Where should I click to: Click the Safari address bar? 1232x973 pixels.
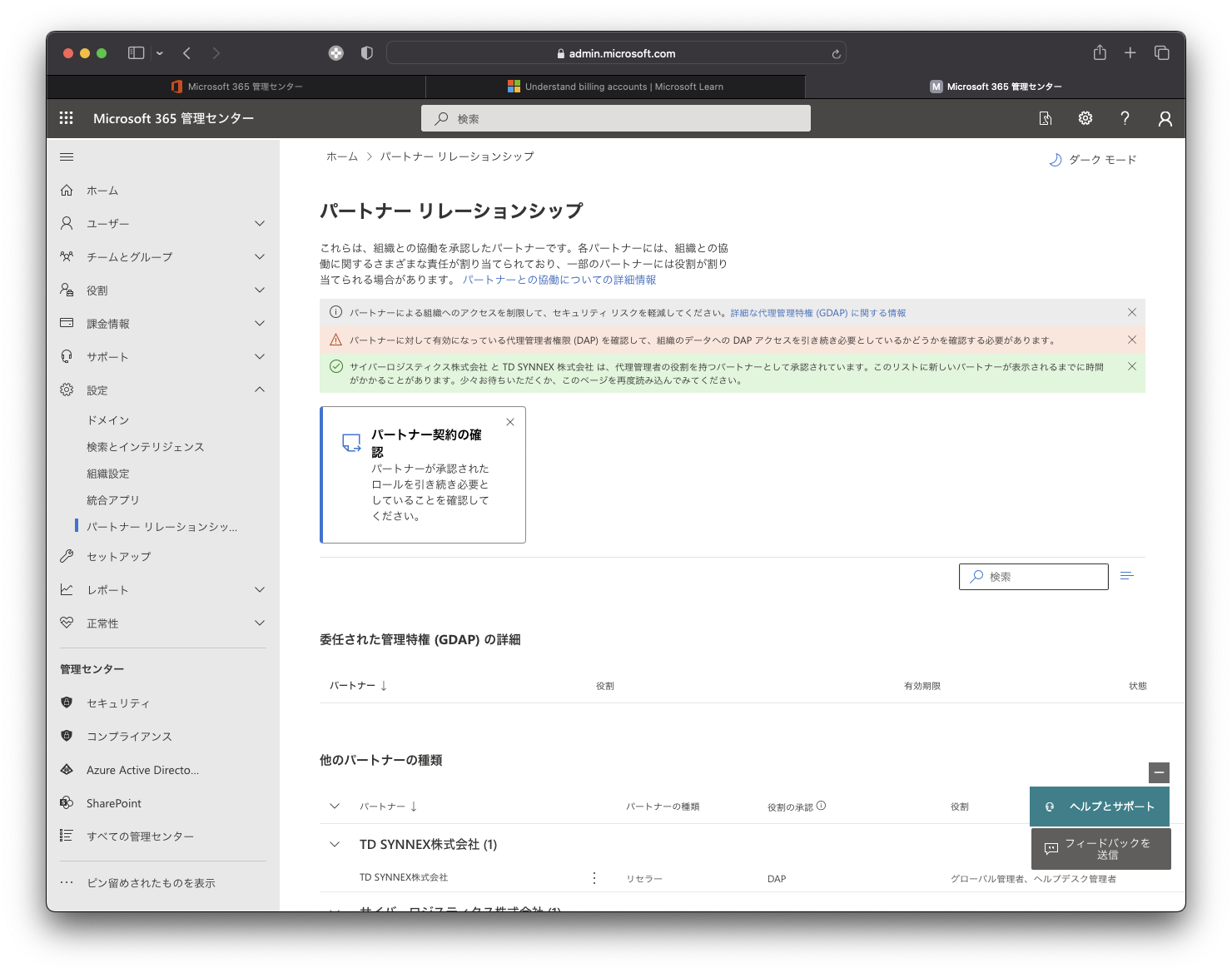[616, 53]
